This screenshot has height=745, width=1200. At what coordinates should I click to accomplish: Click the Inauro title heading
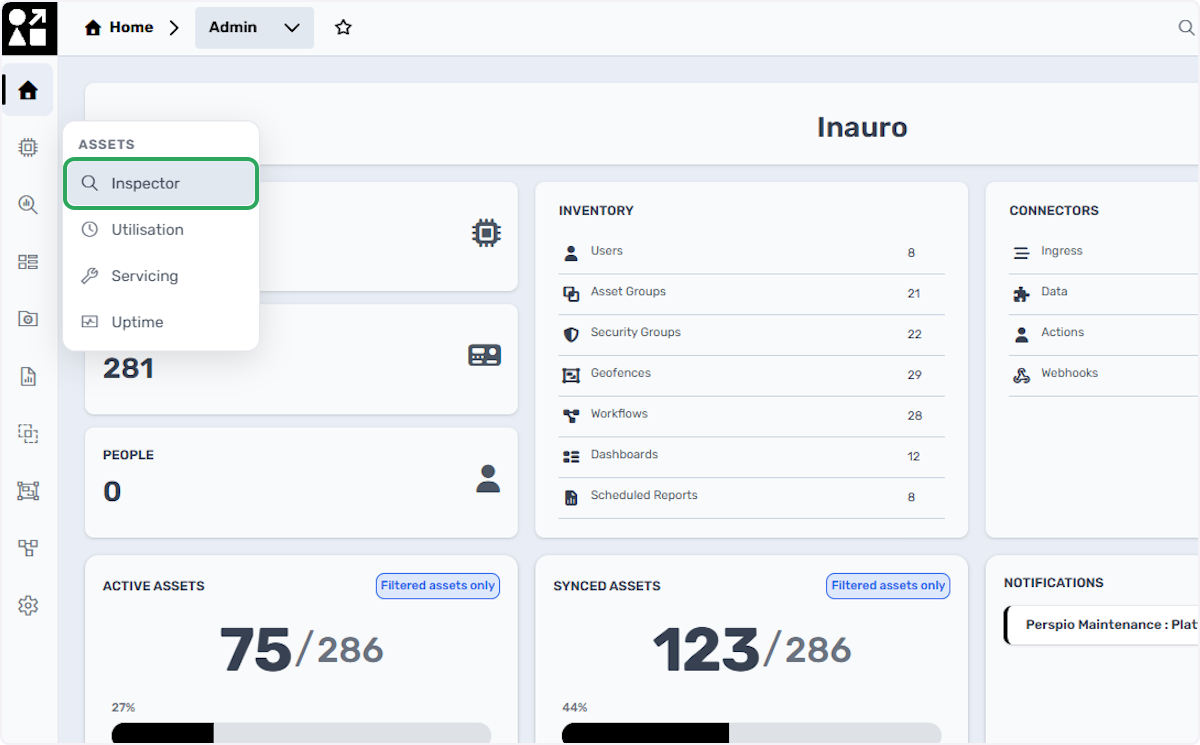click(862, 128)
